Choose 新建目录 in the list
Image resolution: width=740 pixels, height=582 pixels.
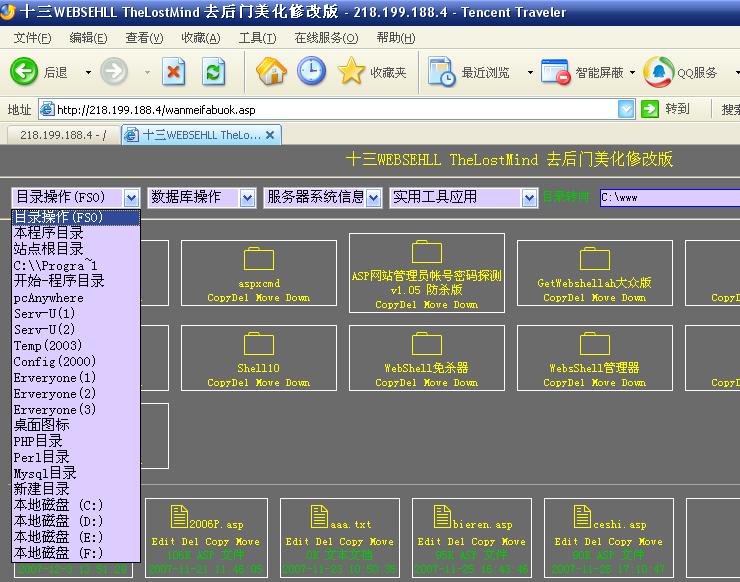pos(76,489)
